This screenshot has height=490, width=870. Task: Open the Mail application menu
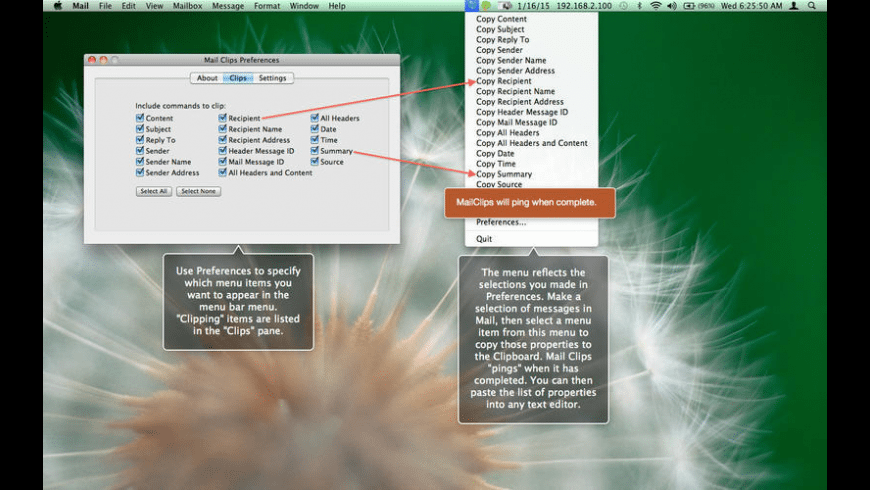coord(80,6)
